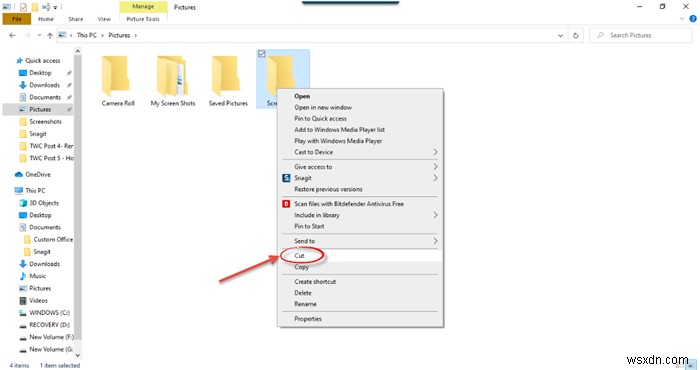Click the Back navigation arrow
Viewport: 700px width, 370px height.
pos(12,35)
